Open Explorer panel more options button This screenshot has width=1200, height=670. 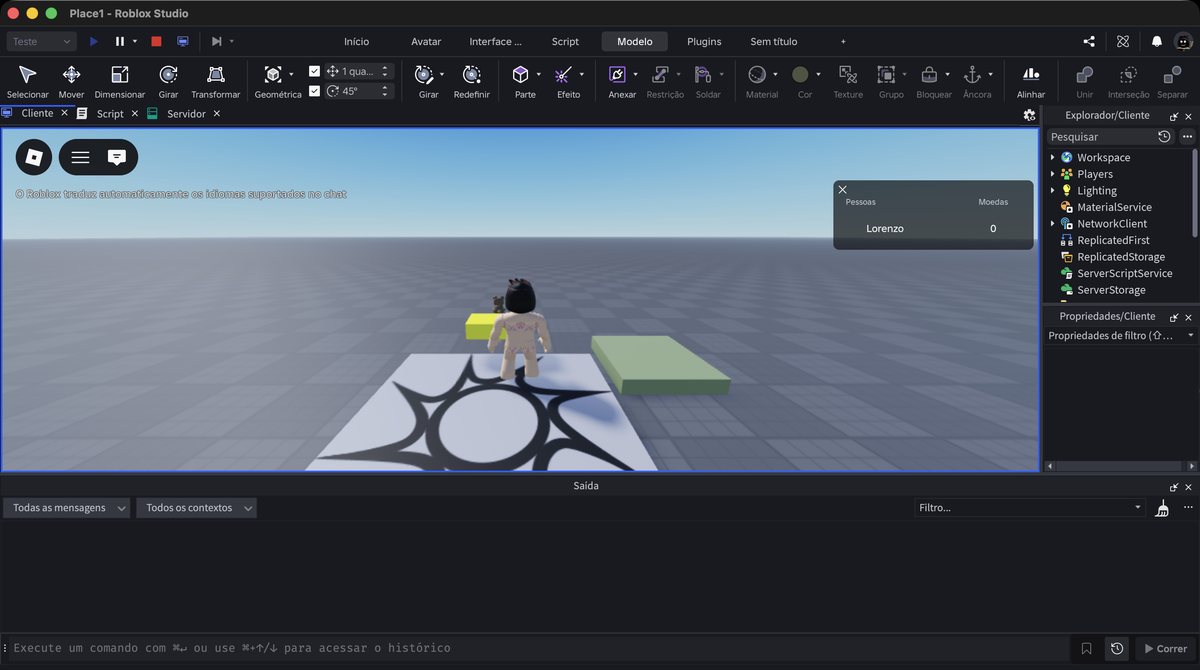(x=1187, y=136)
